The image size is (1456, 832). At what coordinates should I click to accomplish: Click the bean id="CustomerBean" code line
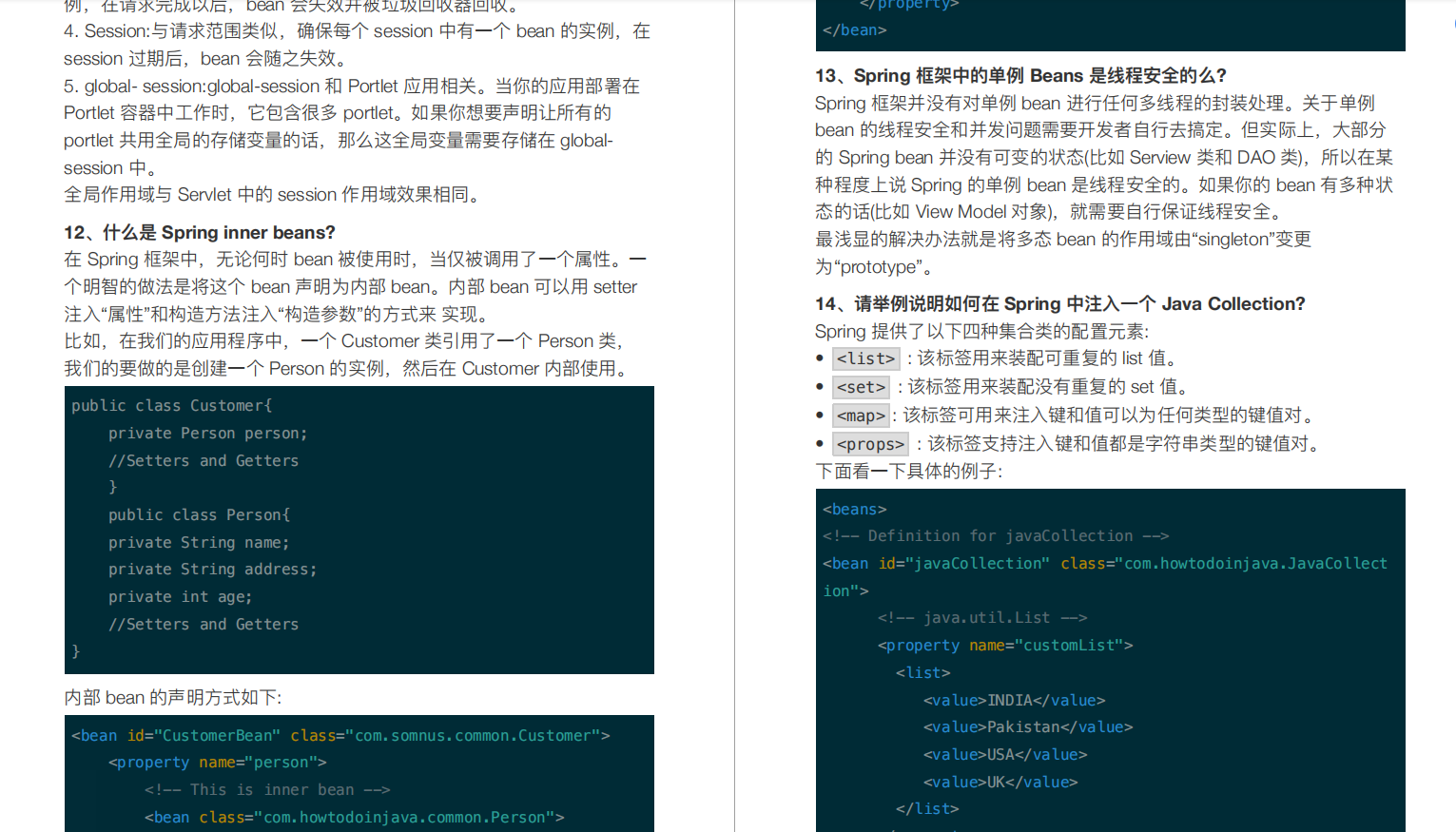click(340, 735)
